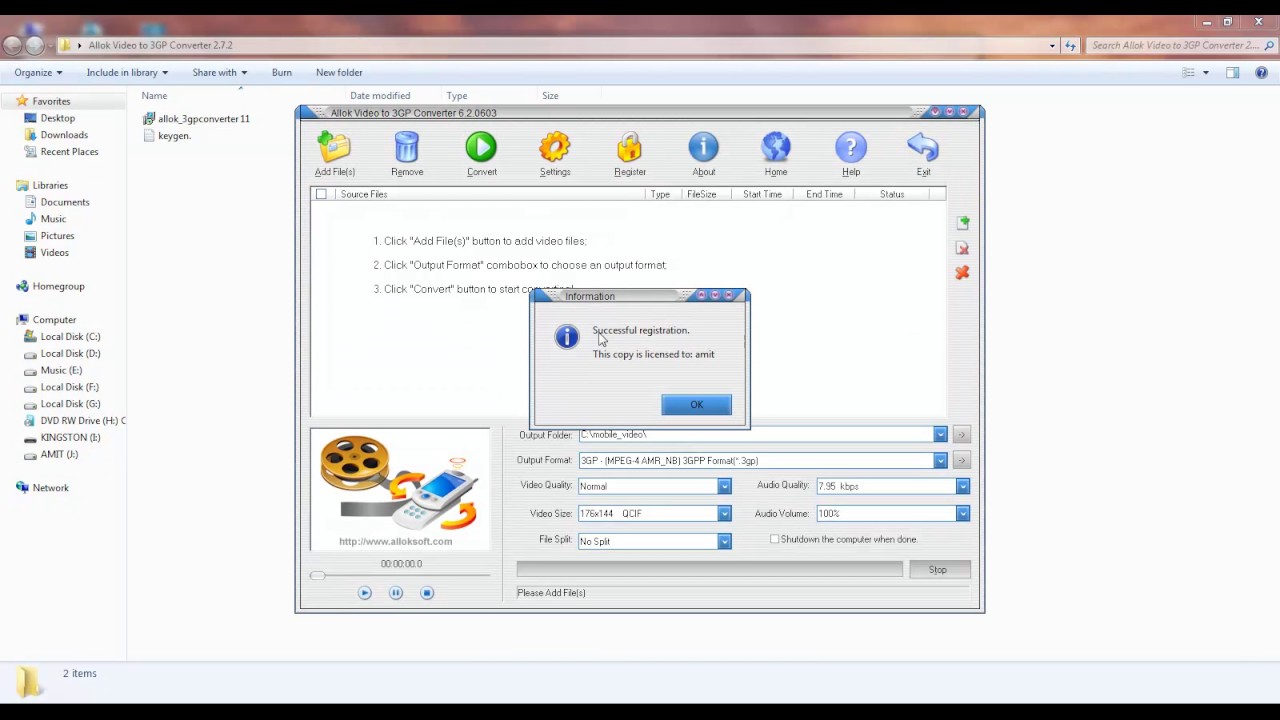Select the allok_3gpconverter11 file
Viewport: 1280px width, 720px height.
197,119
